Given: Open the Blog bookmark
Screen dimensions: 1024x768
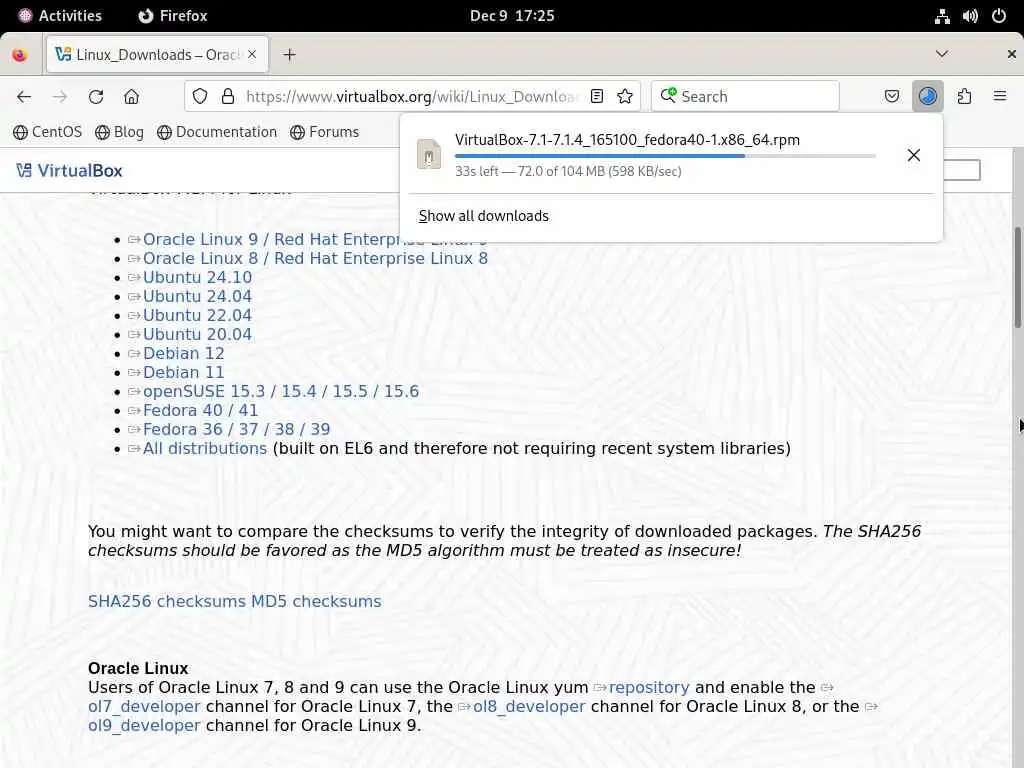Looking at the screenshot, I should 120,132.
